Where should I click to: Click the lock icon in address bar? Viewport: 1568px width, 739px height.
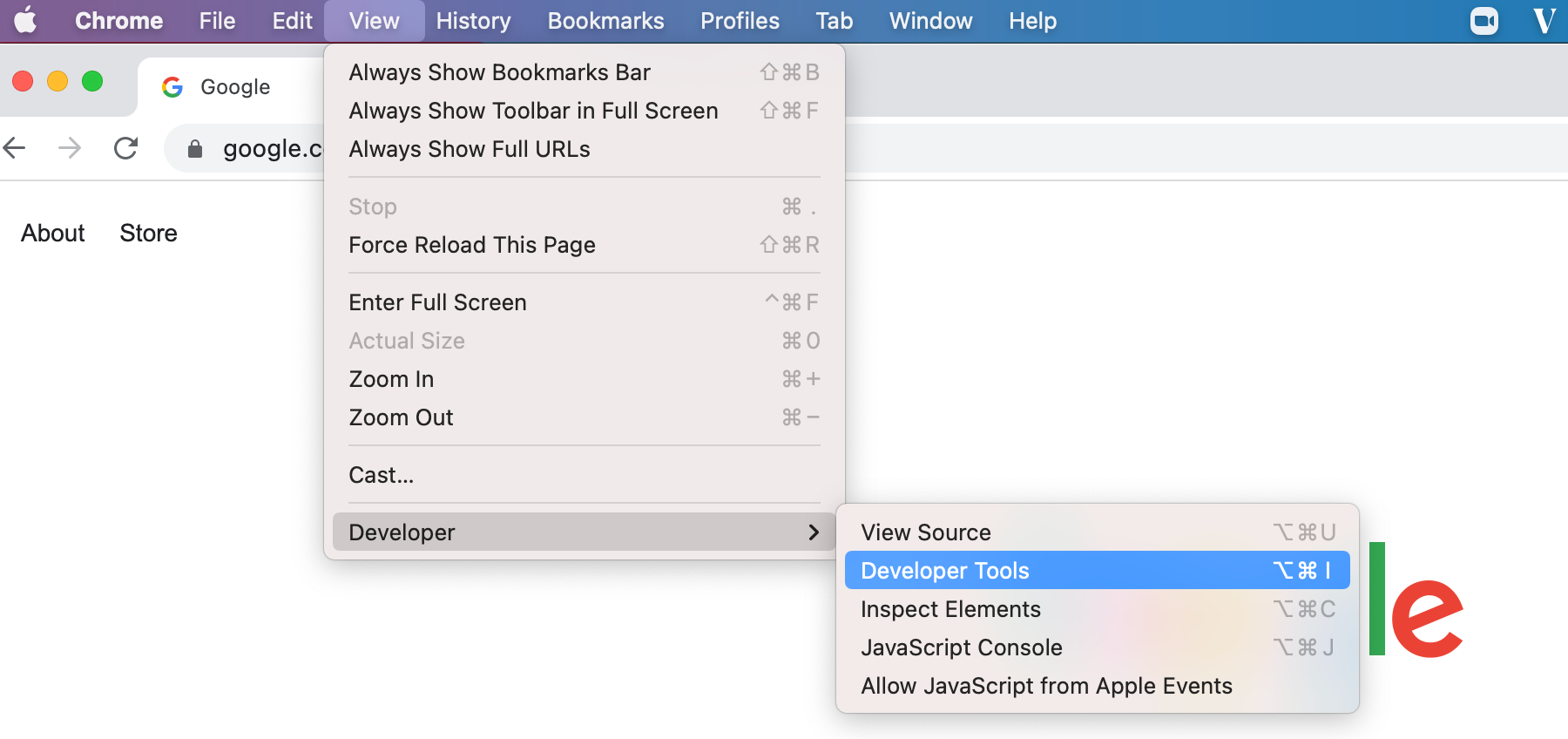click(x=195, y=149)
